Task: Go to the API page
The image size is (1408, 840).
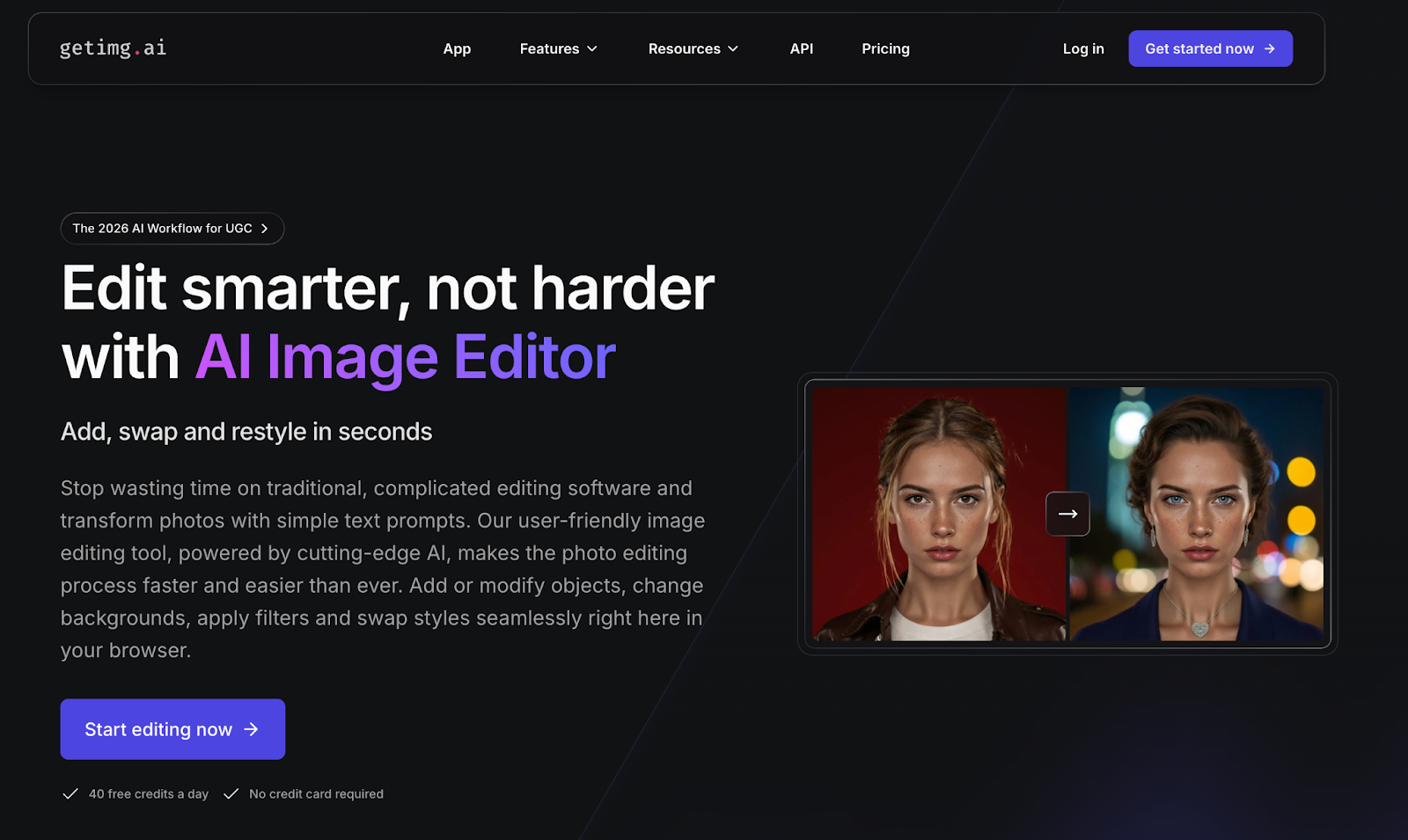Action: click(x=801, y=49)
